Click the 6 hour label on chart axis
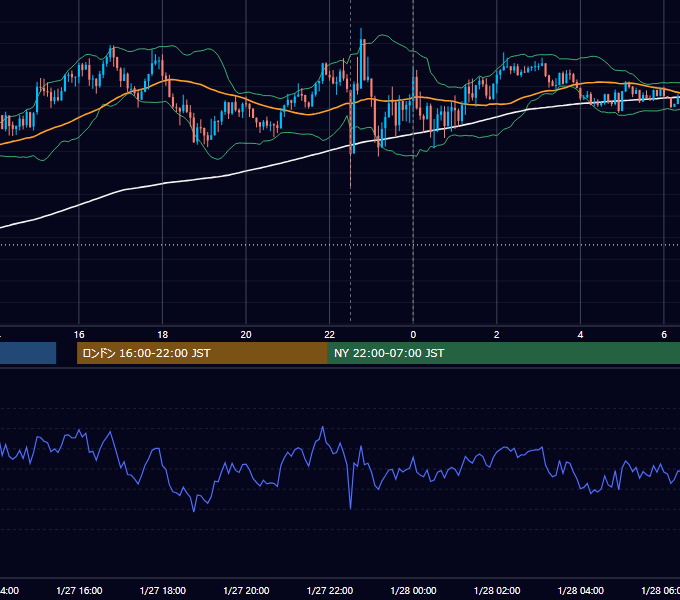680x600 pixels. [664, 335]
